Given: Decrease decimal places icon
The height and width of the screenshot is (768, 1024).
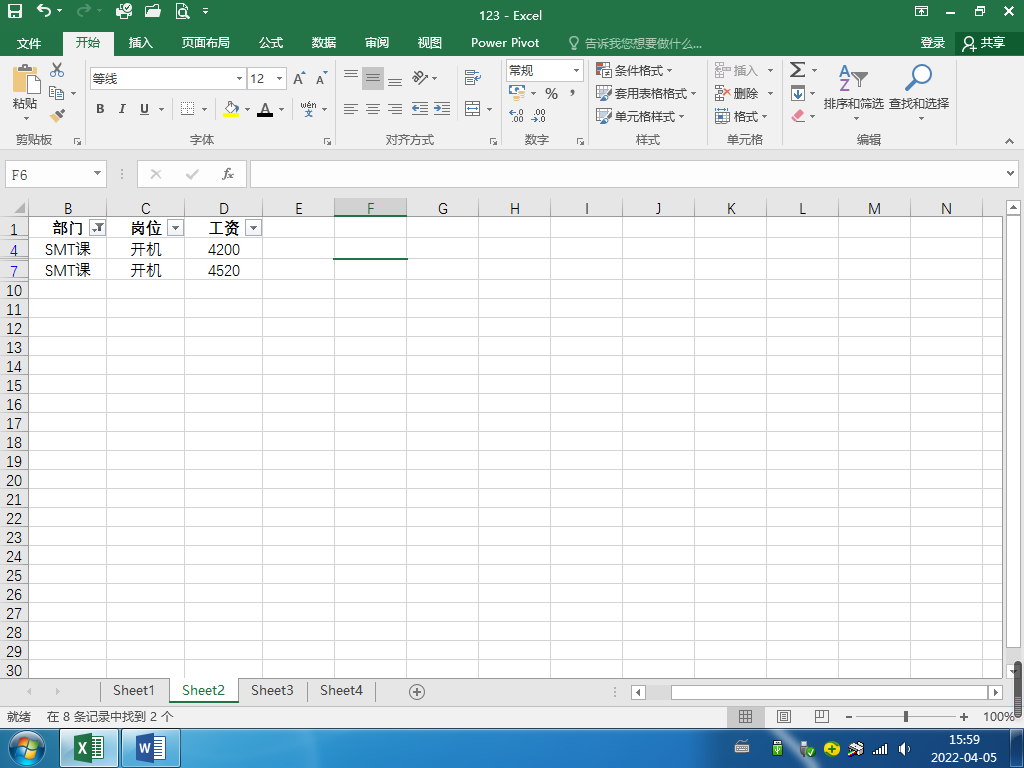Looking at the screenshot, I should (x=539, y=116).
